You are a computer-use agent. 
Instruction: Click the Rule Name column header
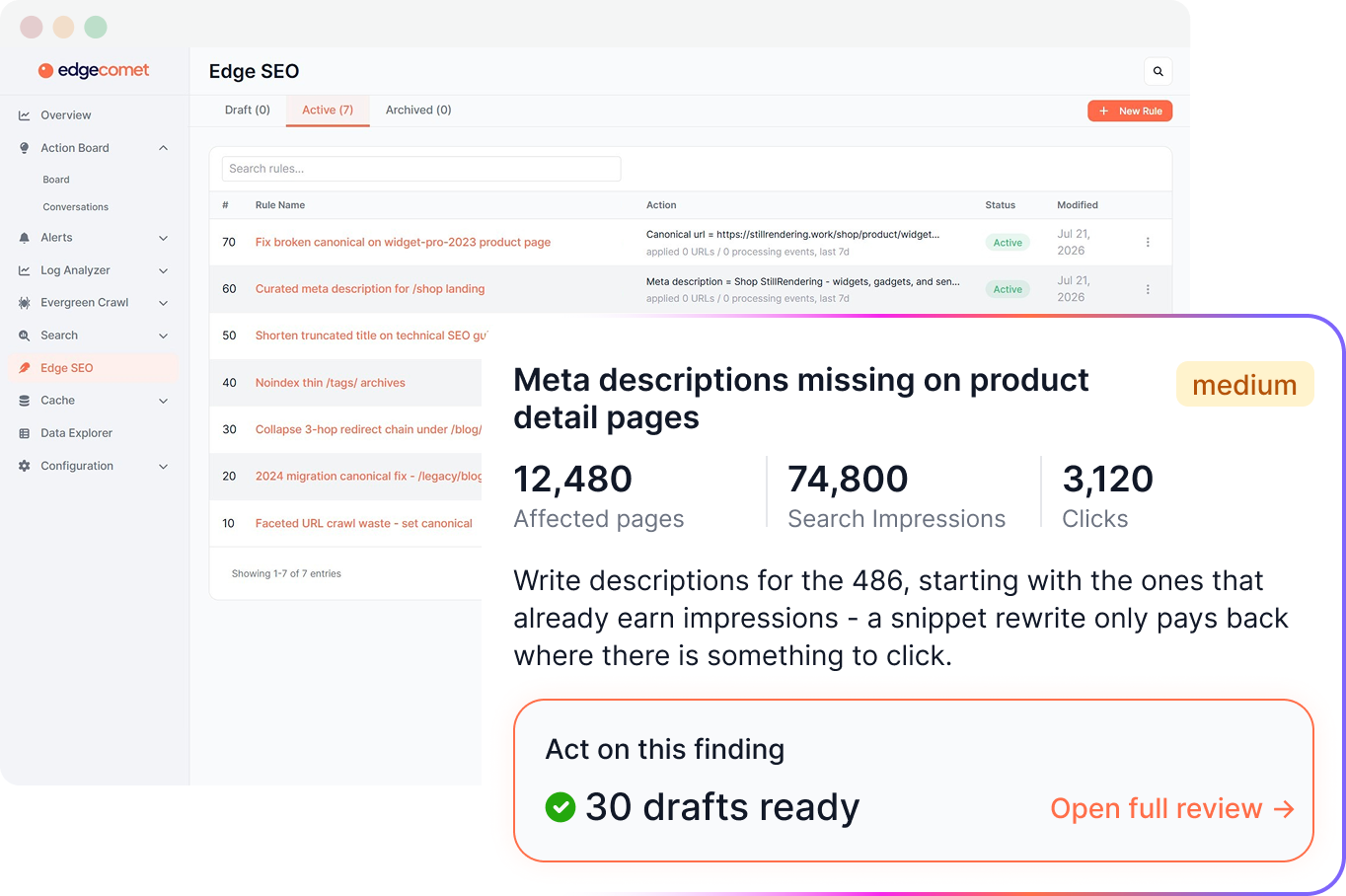[280, 205]
